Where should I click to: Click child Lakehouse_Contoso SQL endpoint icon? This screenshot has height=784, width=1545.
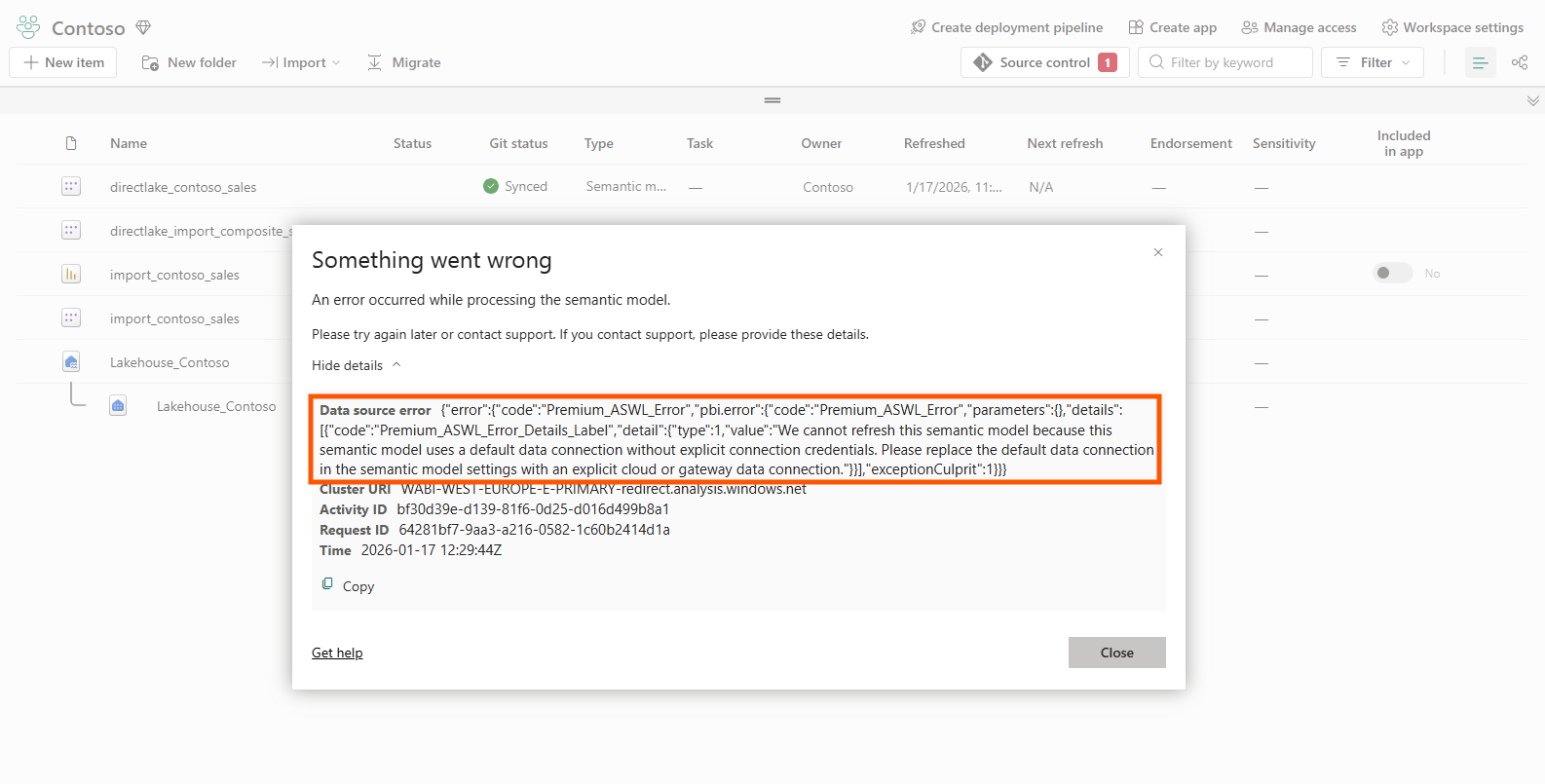(118, 405)
